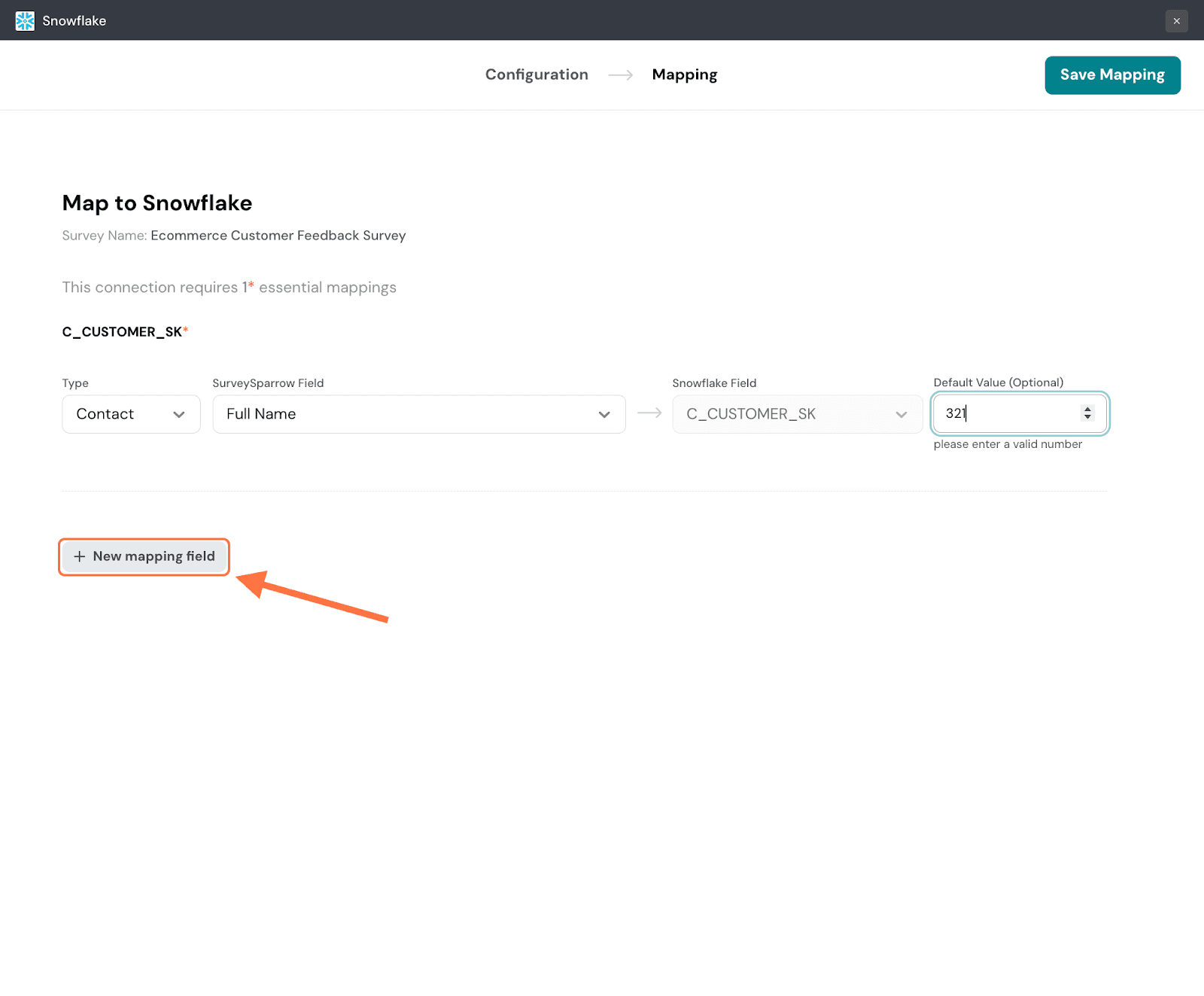Click the Ecommerce Customer Feedback Survey name
Image resolution: width=1204 pixels, height=996 pixels.
pyautogui.click(x=278, y=236)
